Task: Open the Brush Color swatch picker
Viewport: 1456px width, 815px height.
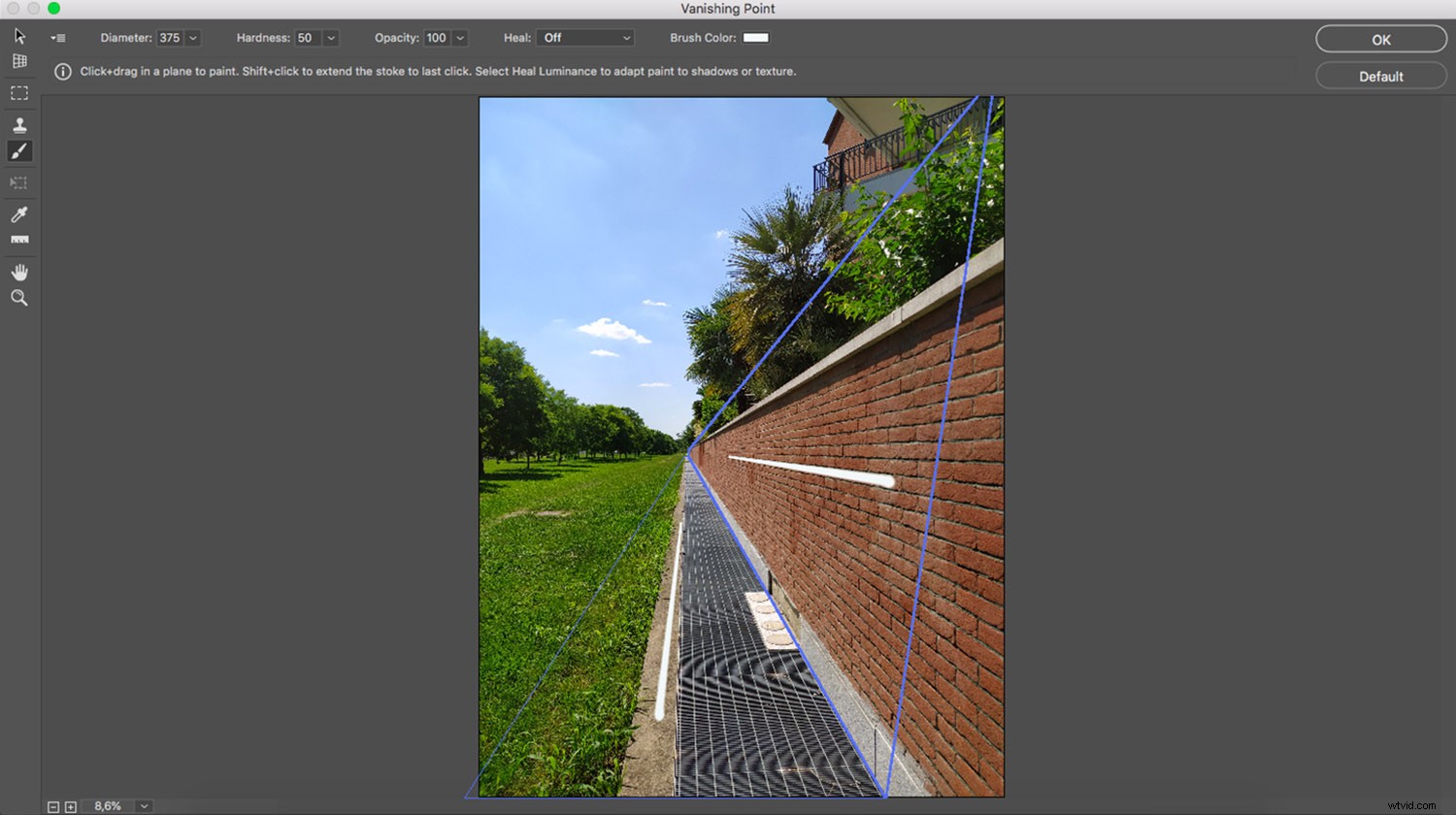Action: [x=755, y=37]
